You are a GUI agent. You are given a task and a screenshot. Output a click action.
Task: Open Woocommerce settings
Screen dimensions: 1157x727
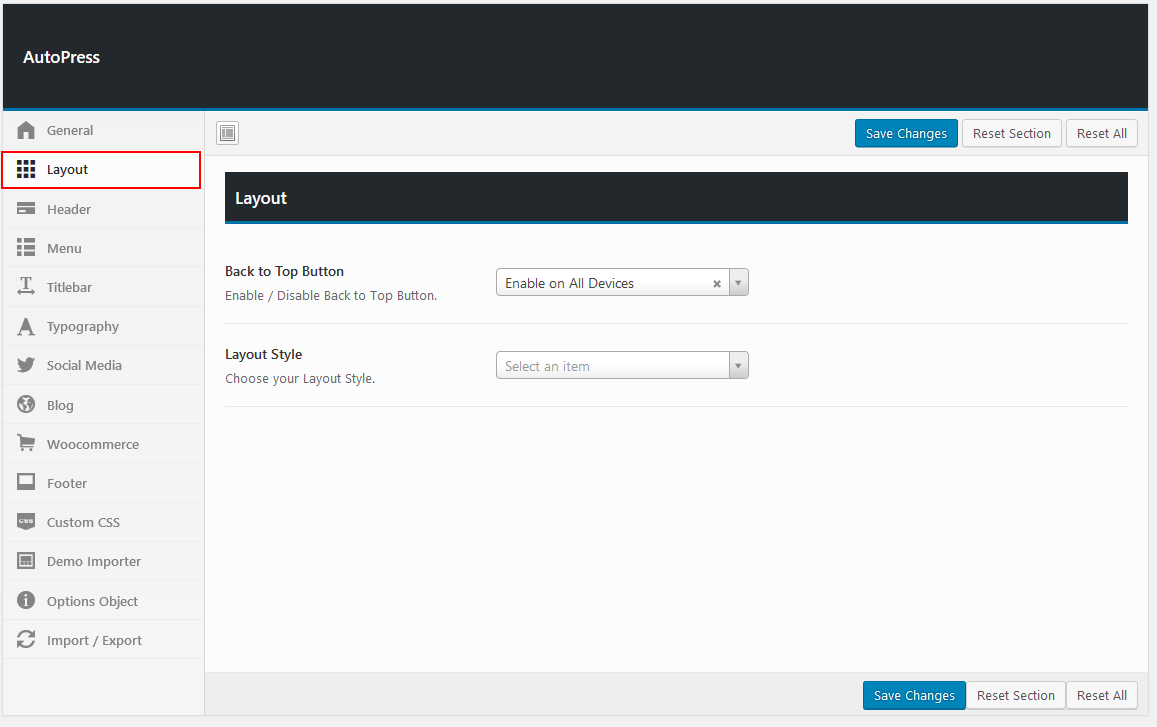(x=103, y=444)
